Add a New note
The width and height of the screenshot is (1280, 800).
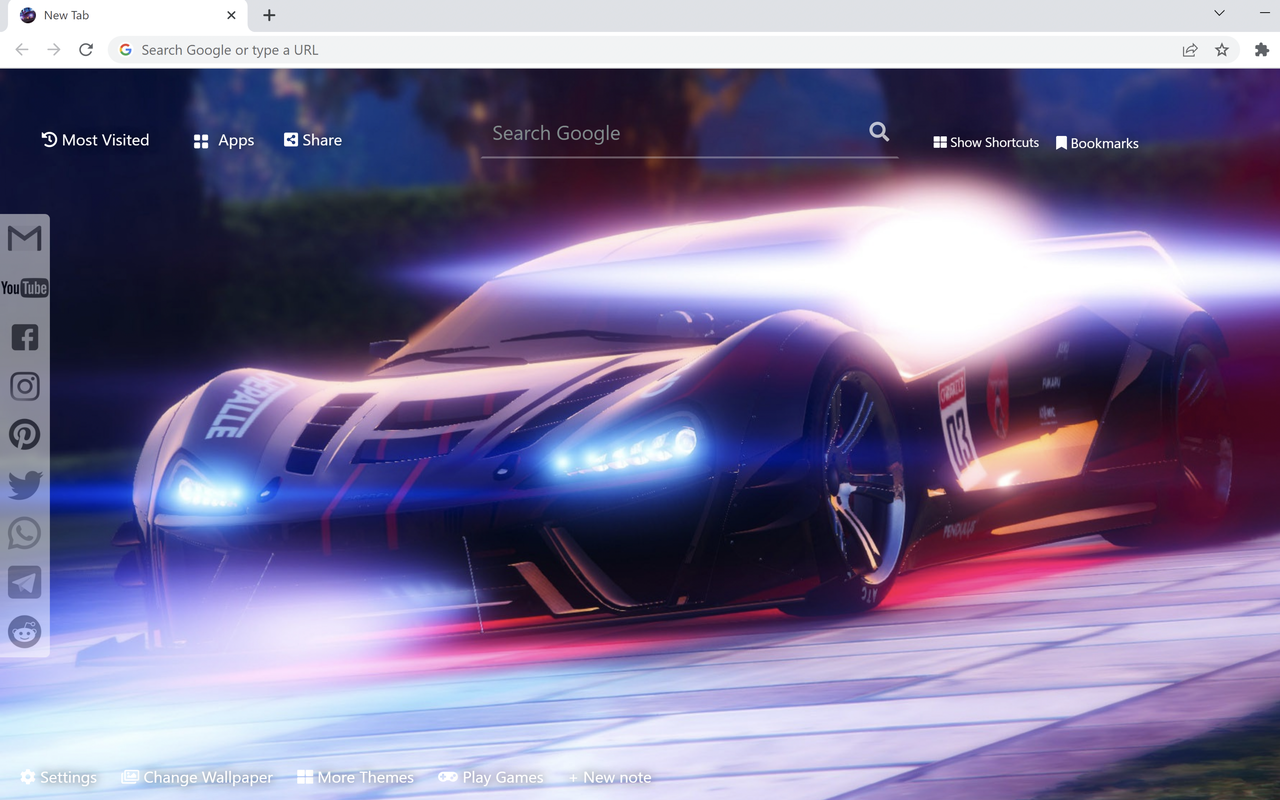tap(610, 777)
